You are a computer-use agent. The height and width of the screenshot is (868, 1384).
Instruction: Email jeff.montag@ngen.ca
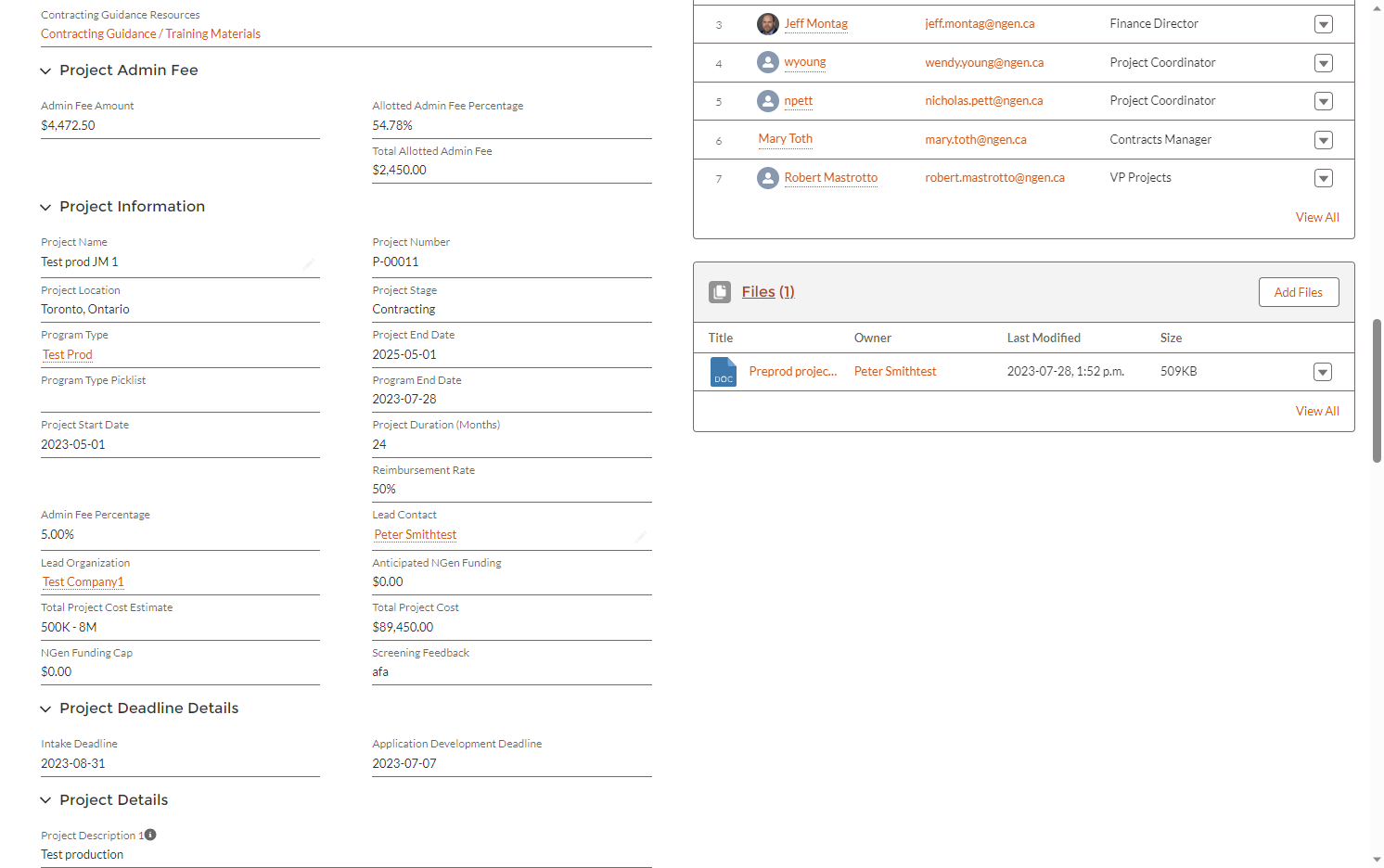980,24
